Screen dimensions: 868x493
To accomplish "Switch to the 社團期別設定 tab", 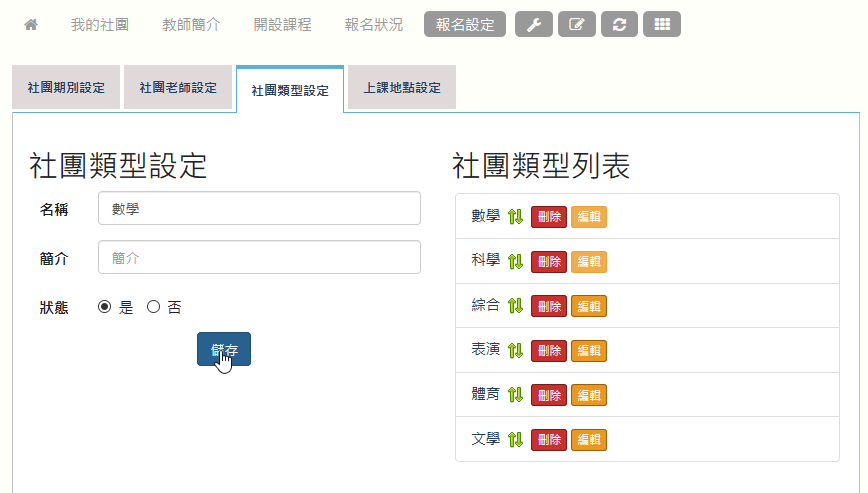I will (66, 89).
